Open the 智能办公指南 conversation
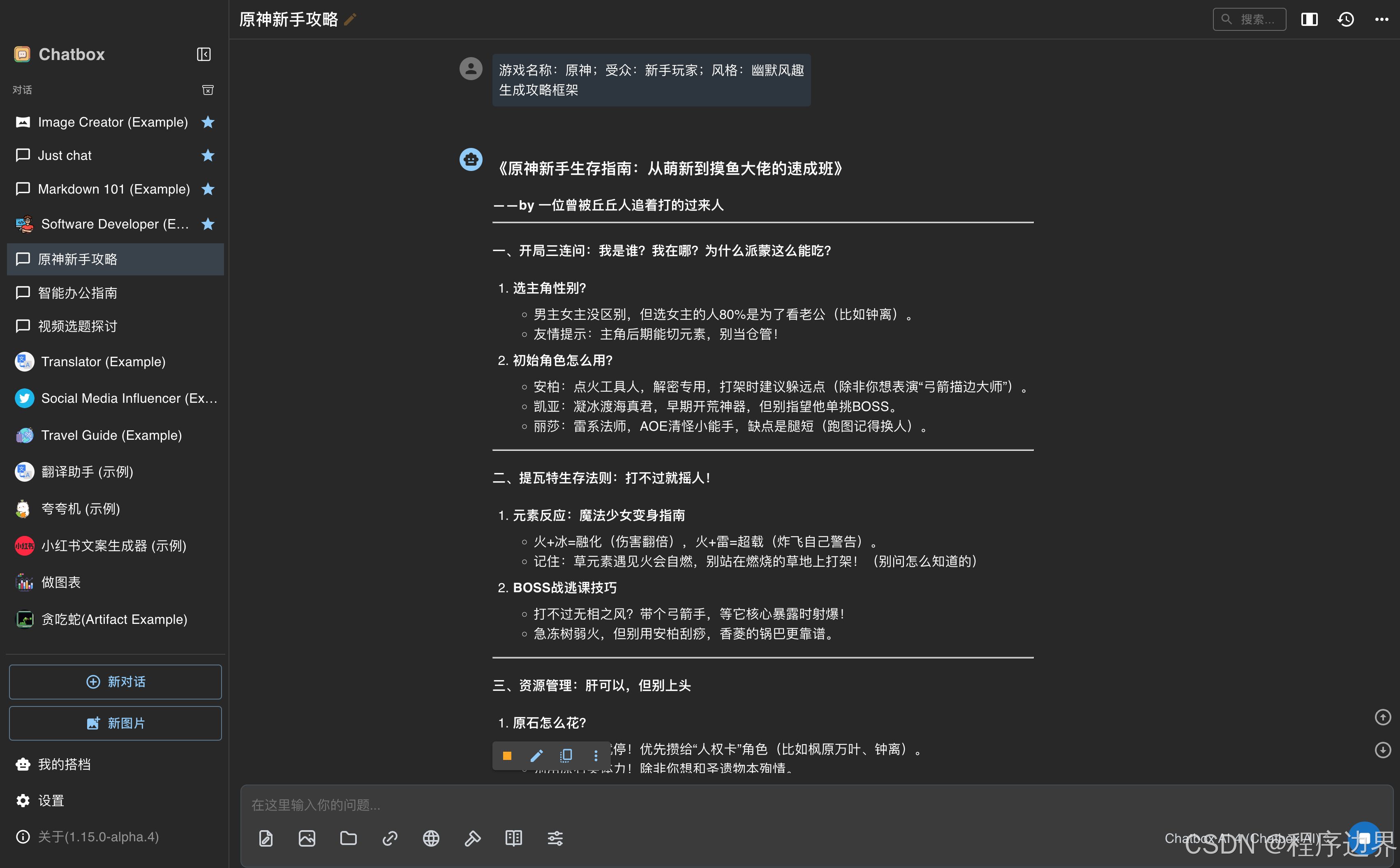The image size is (1400, 868). coord(116,293)
